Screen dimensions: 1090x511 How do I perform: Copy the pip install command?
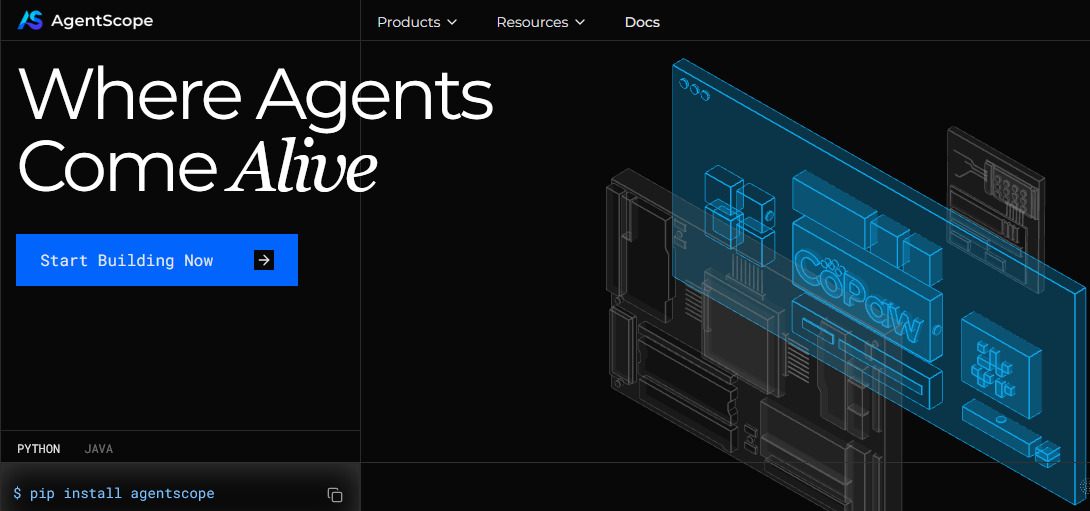pos(334,494)
